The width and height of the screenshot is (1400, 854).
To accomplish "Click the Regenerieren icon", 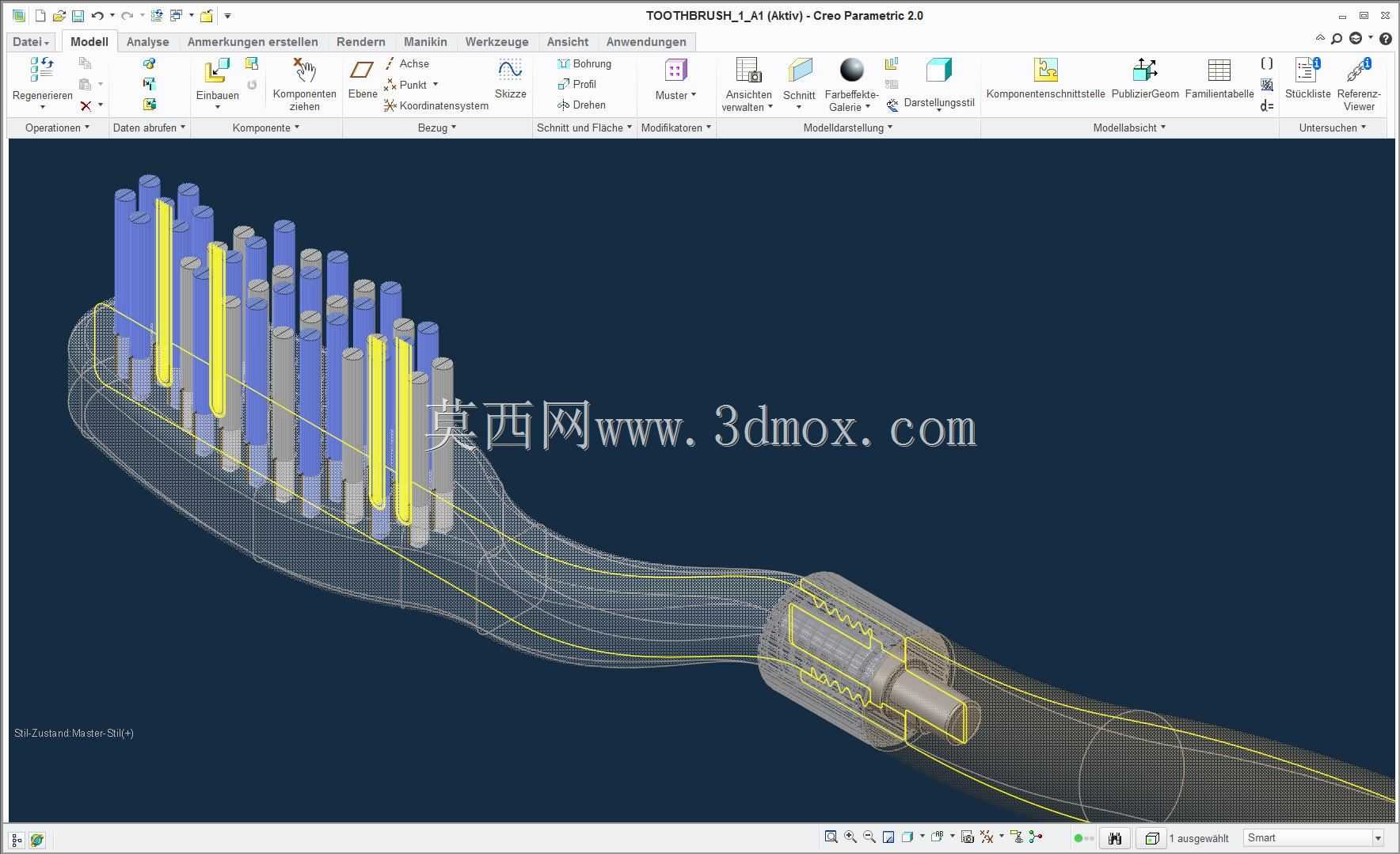I will pos(42,70).
